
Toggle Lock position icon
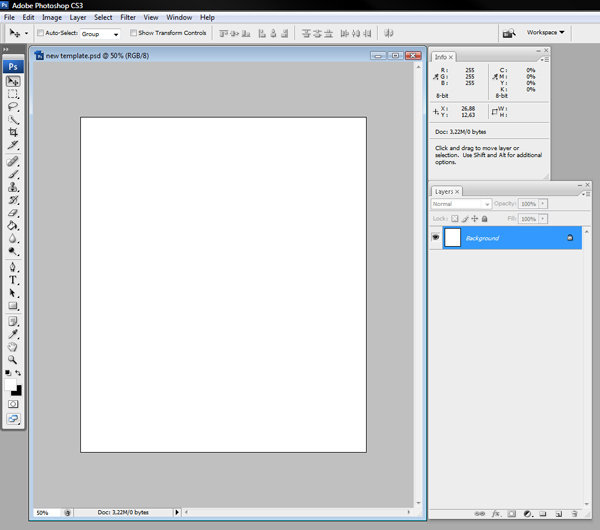tap(474, 219)
